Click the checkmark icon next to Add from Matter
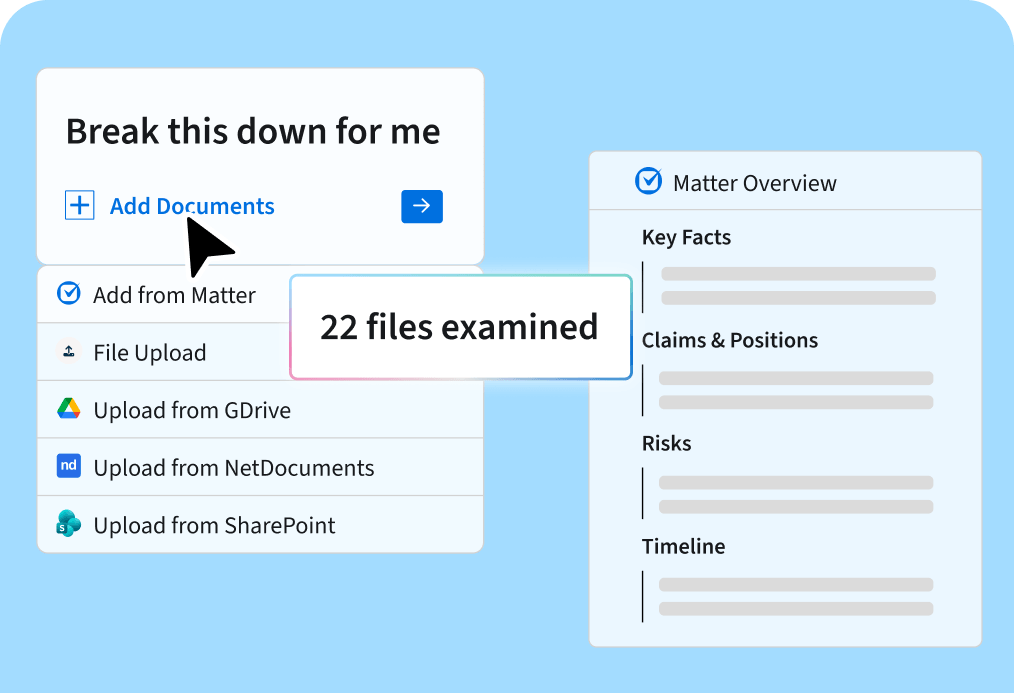The image size is (1014, 693). [69, 293]
